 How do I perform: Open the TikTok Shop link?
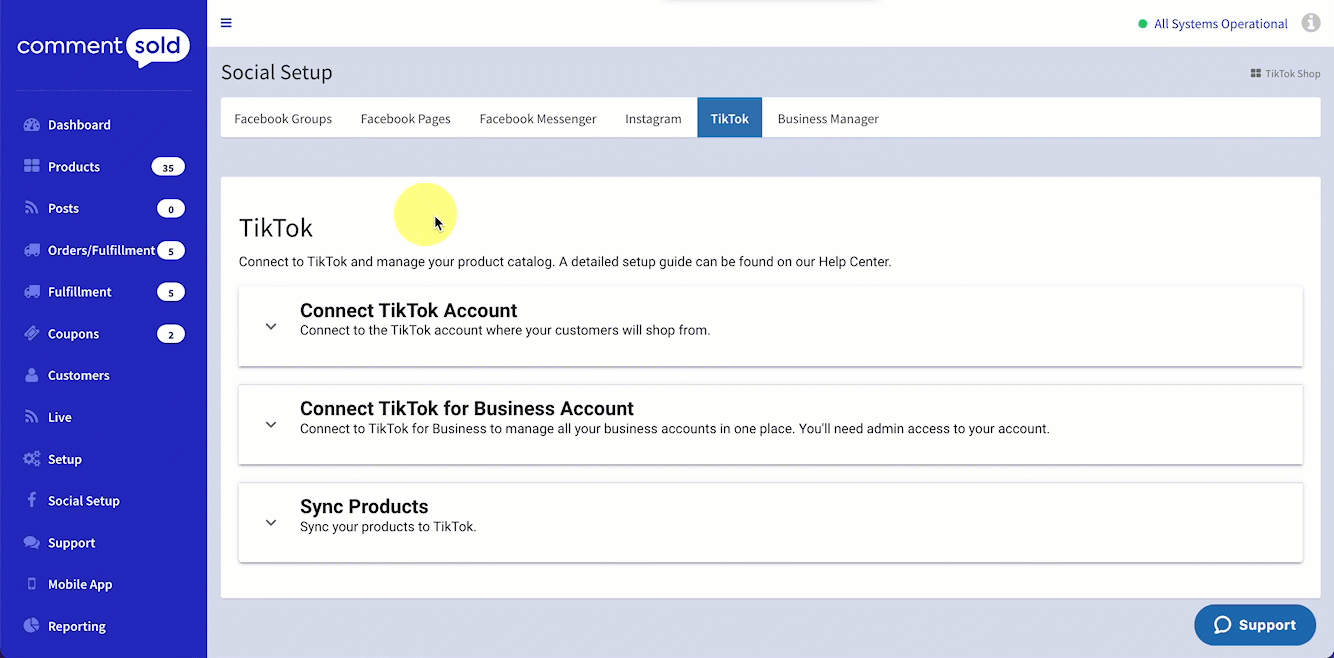click(1286, 74)
